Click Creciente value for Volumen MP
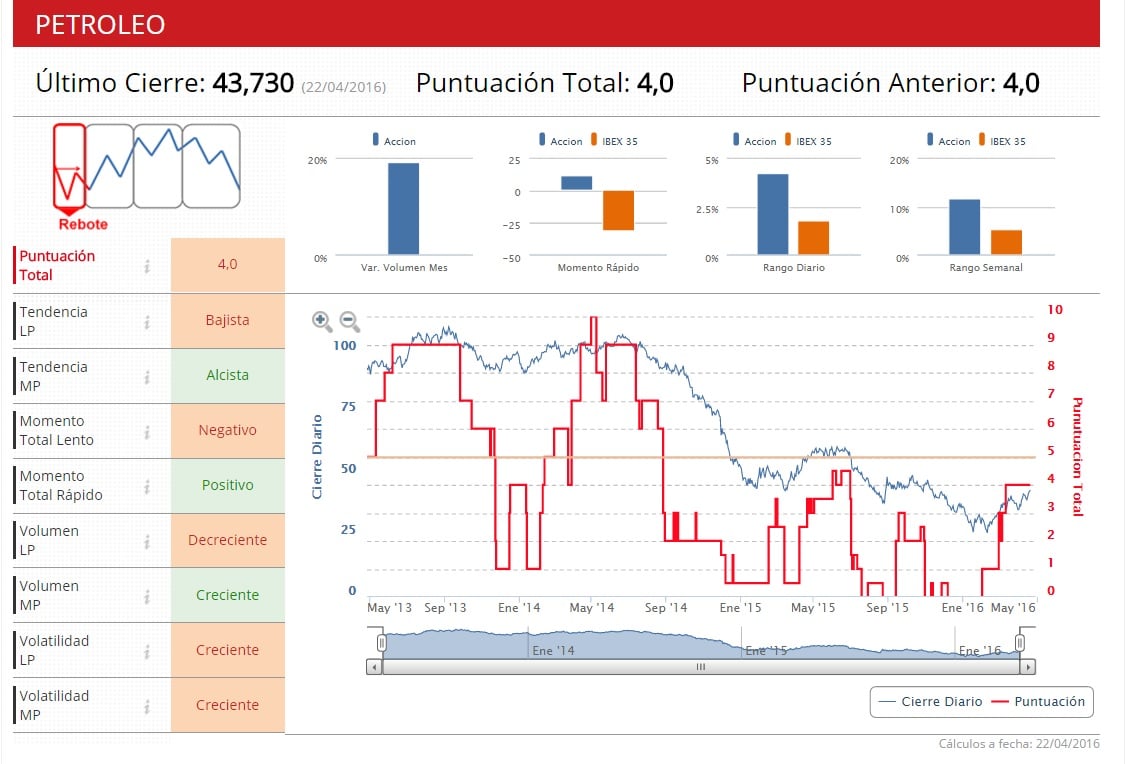This screenshot has width=1127, height=764. (228, 595)
